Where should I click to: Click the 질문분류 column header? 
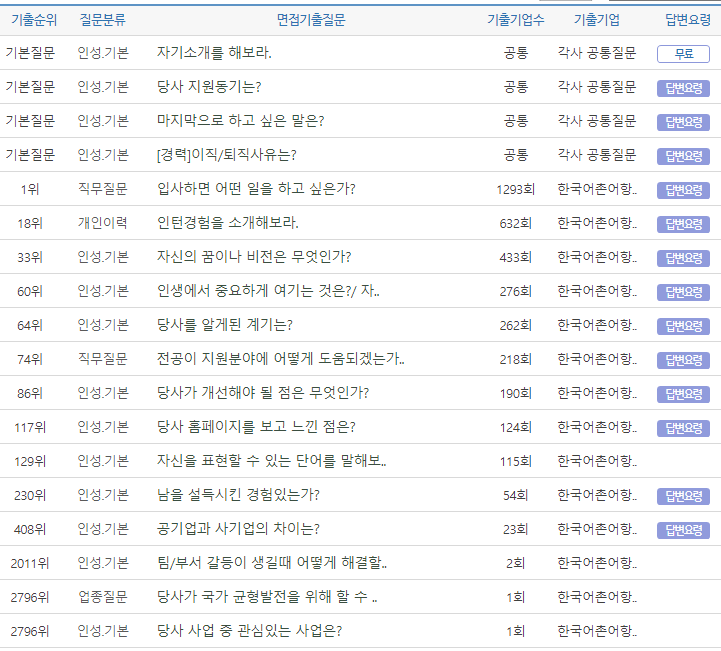102,20
